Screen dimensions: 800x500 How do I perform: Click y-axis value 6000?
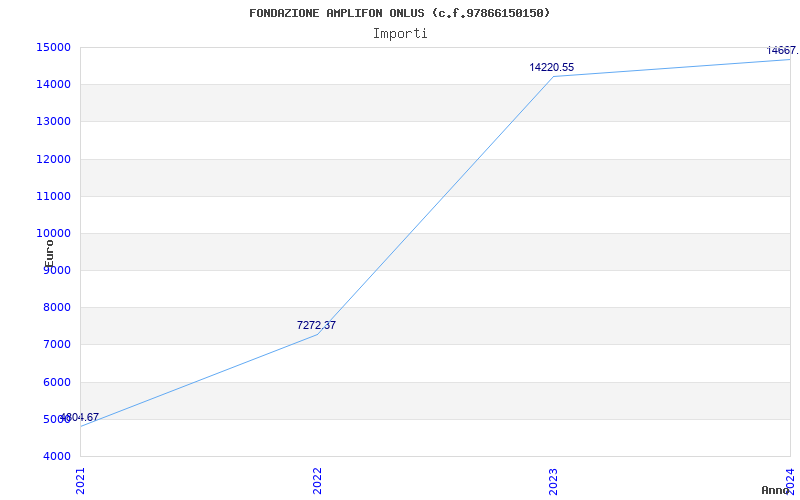pyautogui.click(x=56, y=382)
